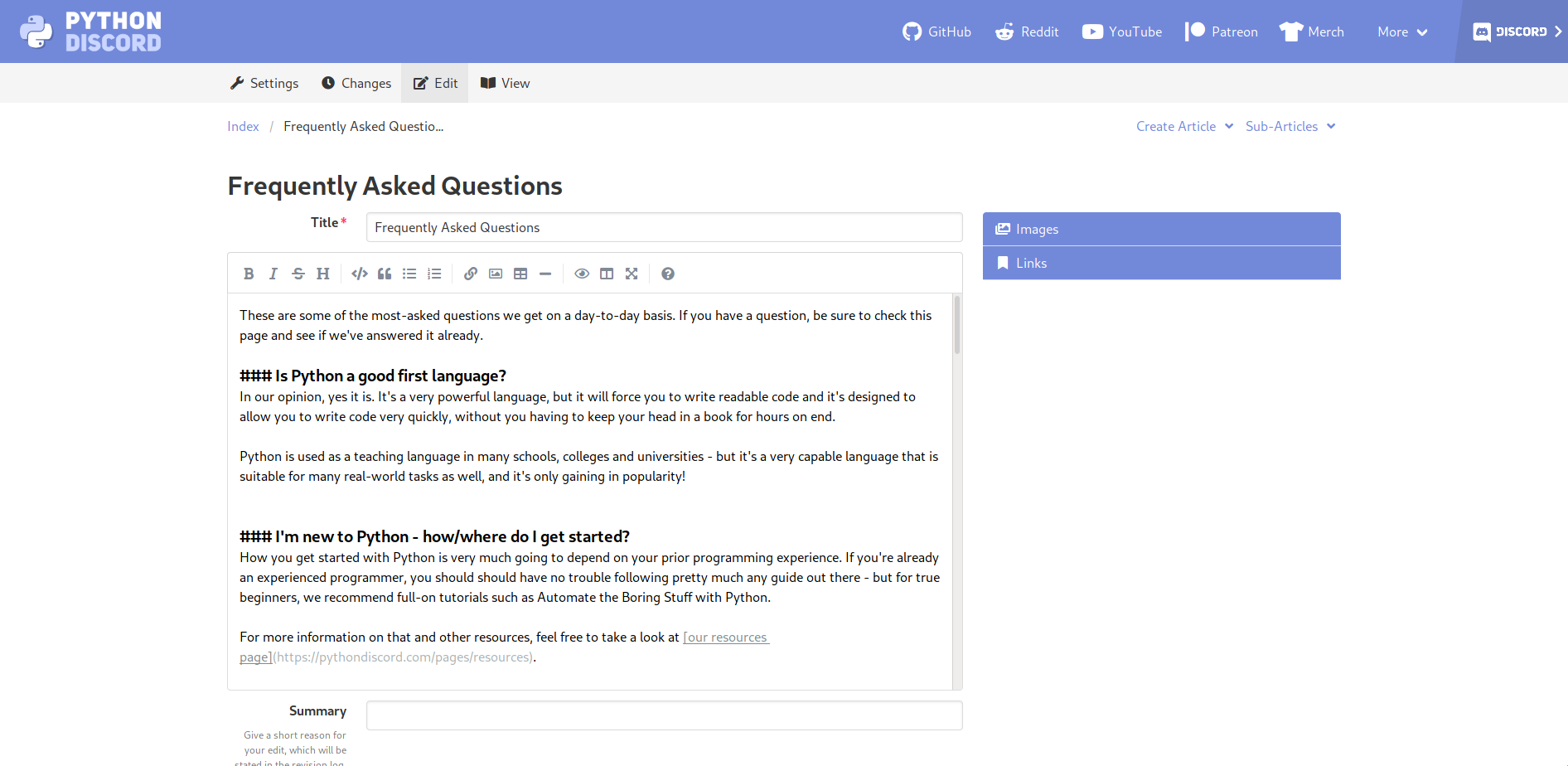Click 'Frequently Asked Questio...' breadcrumb text
Viewport: 1568px width, 766px height.
(x=364, y=126)
